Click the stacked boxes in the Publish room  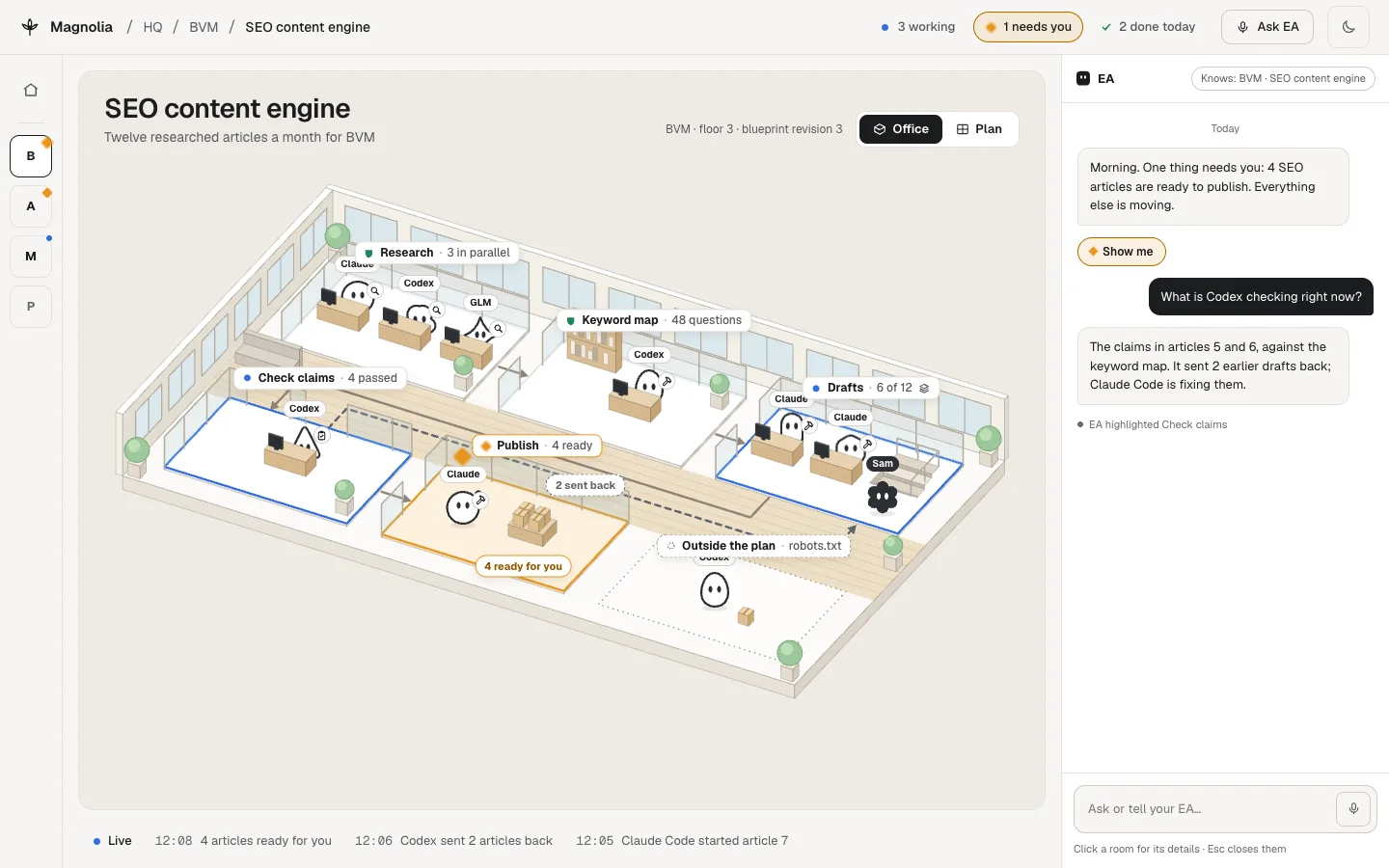pos(532,523)
